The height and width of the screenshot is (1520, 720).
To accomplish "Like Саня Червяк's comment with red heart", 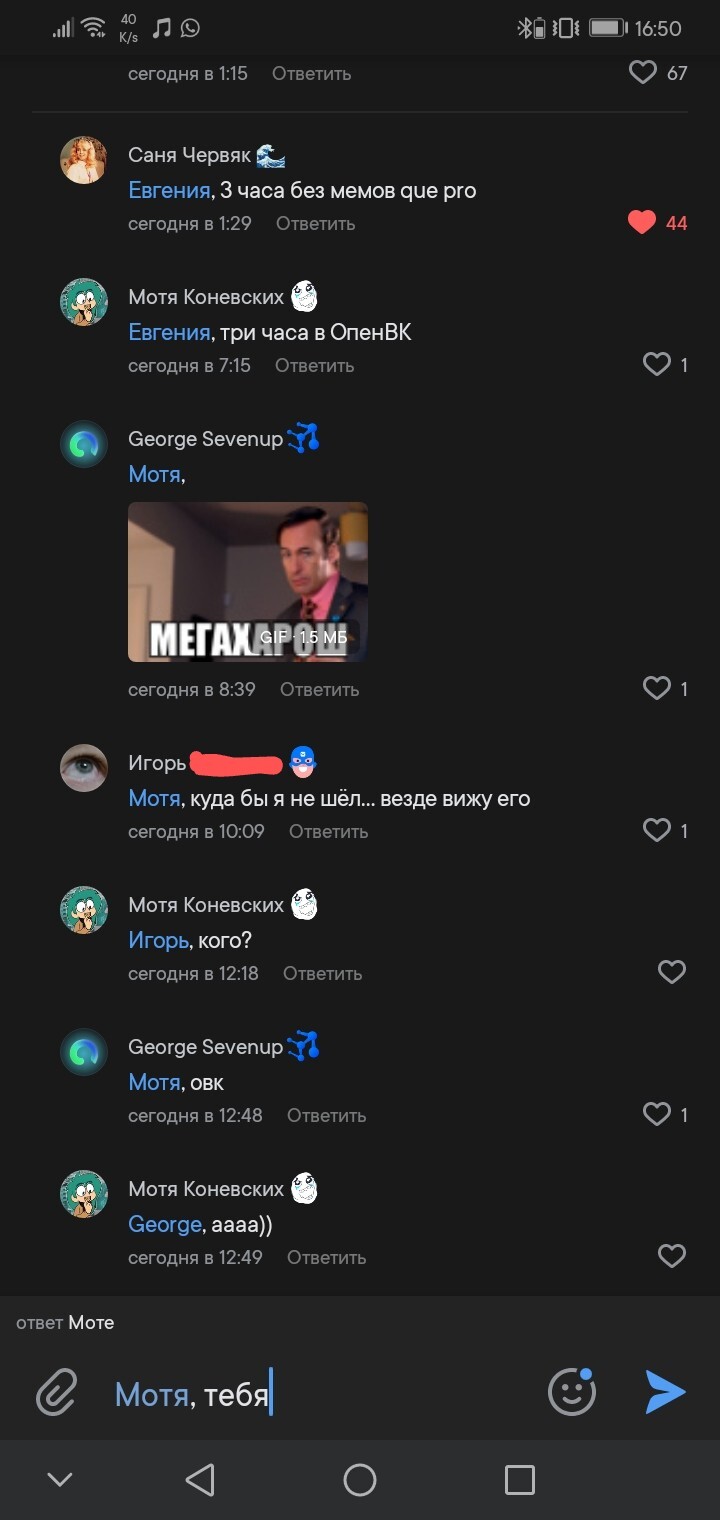I will coord(642,223).
